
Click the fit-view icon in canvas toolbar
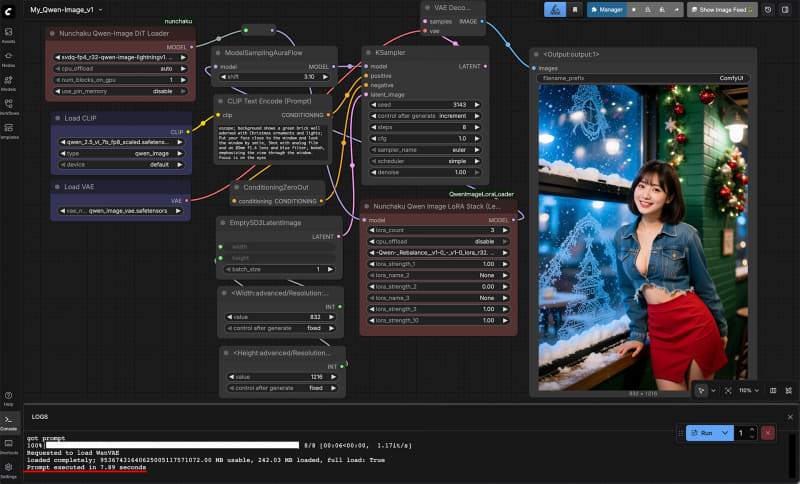pos(728,390)
